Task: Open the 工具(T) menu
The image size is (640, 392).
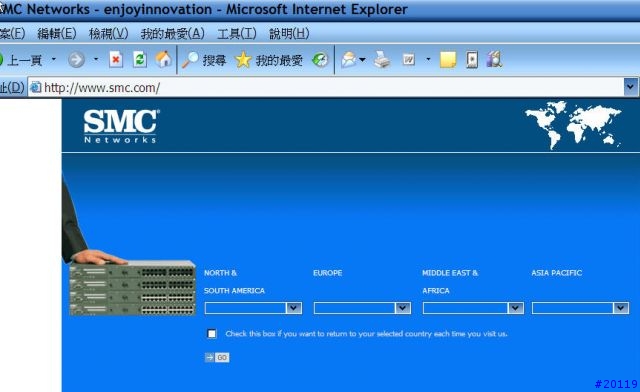Action: click(237, 33)
